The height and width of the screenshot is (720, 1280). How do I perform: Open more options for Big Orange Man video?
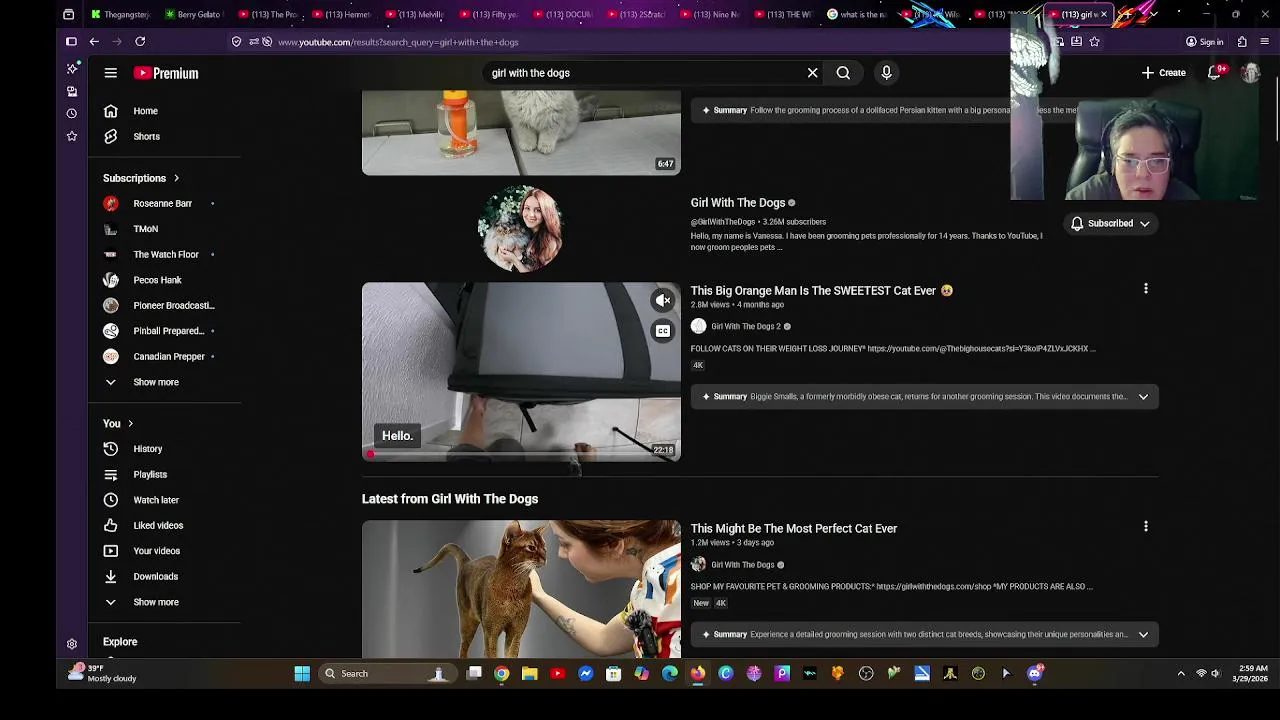click(x=1146, y=289)
